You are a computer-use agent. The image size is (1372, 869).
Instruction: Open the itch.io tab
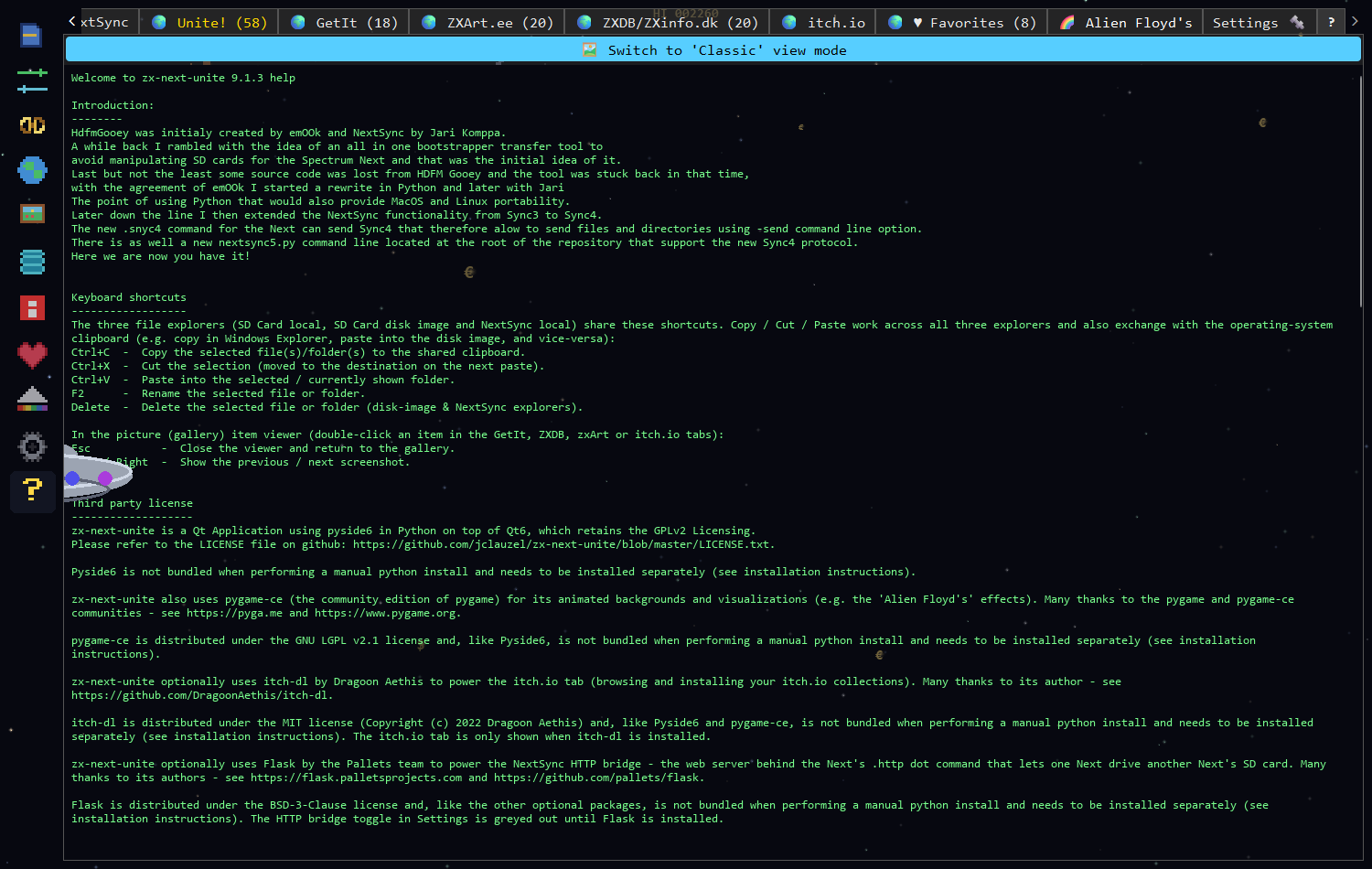coord(823,22)
